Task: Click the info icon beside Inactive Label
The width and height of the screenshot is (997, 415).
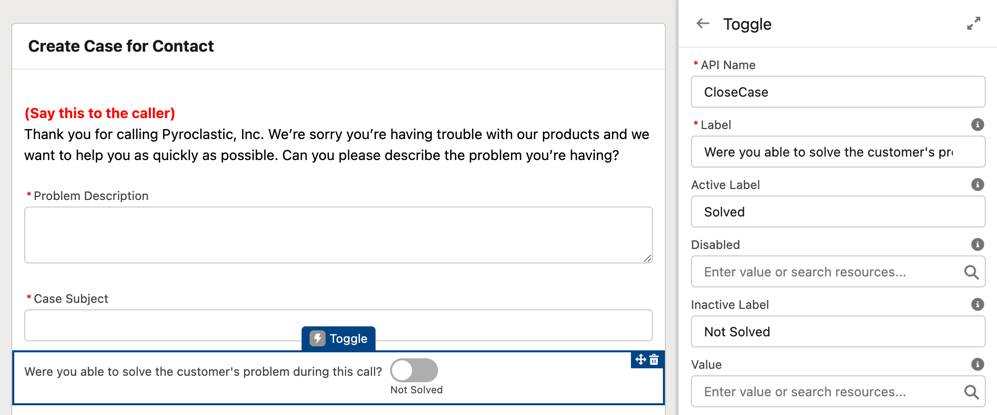Action: click(978, 305)
